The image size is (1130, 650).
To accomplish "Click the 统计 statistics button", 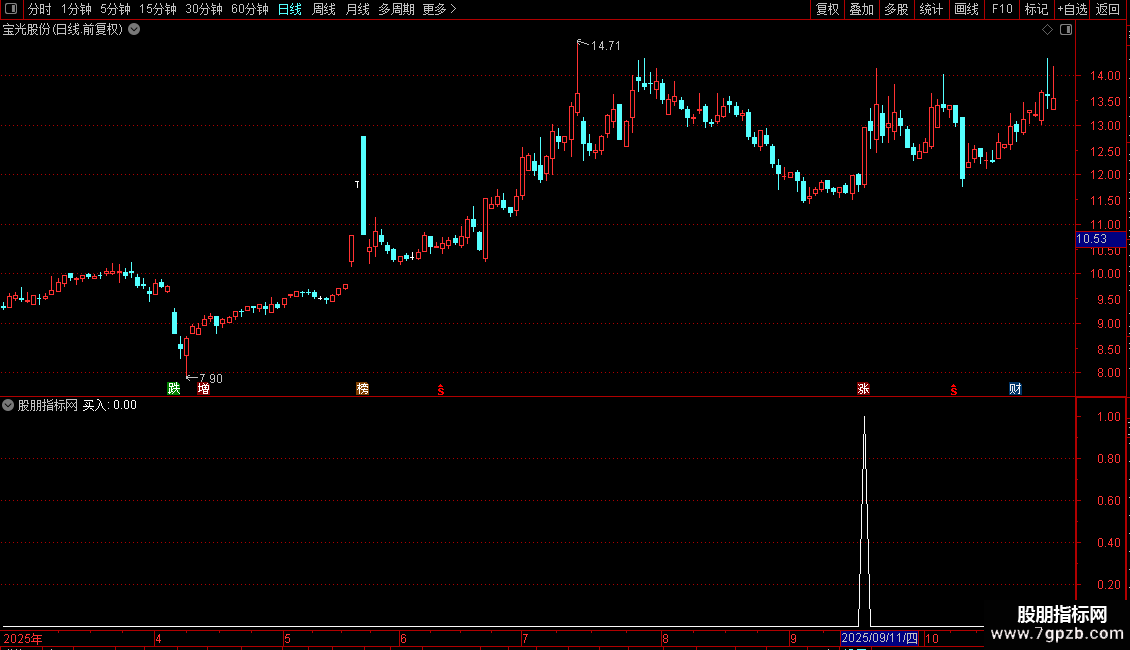I will point(931,9).
